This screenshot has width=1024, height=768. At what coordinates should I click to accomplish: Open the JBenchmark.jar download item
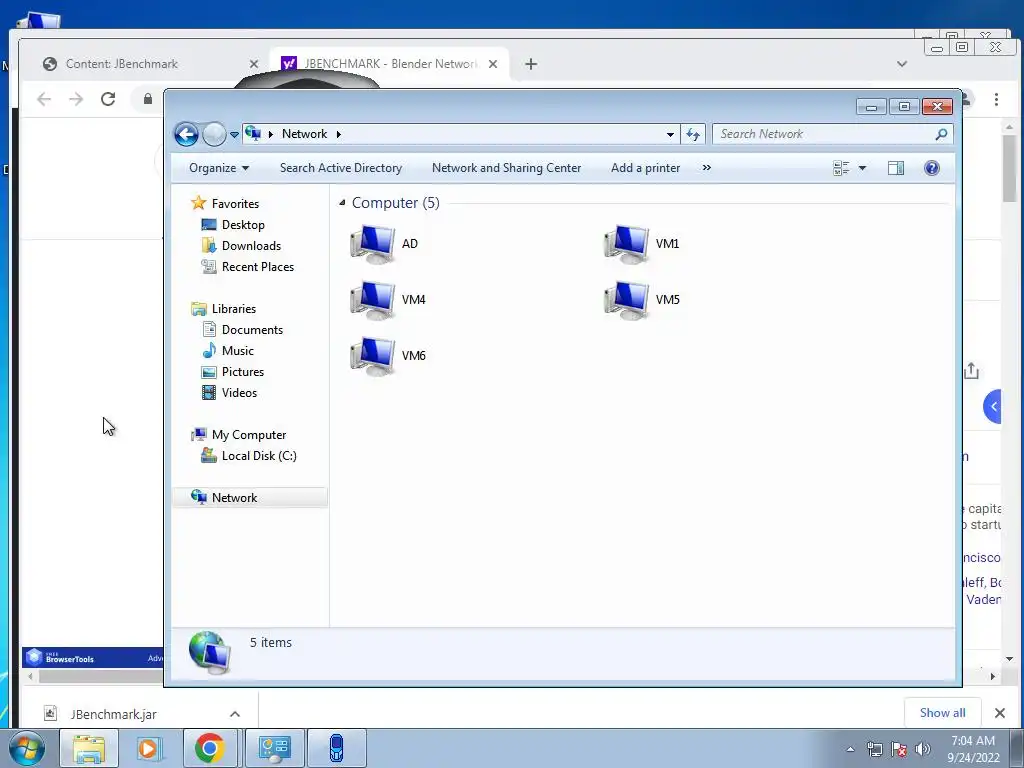[113, 714]
